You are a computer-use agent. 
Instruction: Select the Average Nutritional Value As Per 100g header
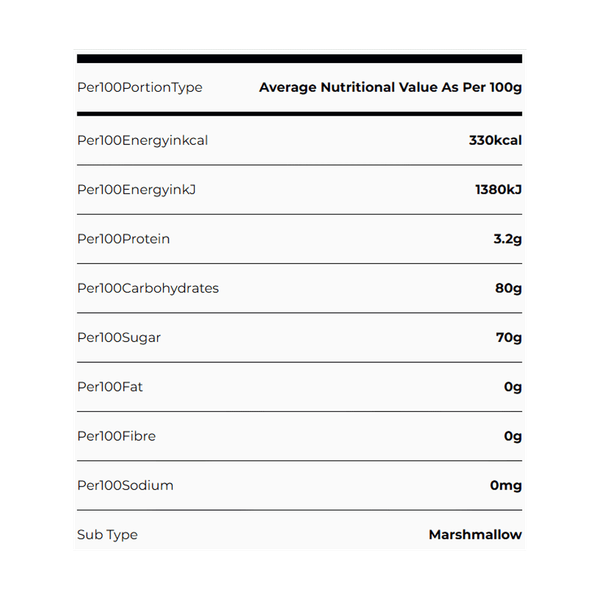point(390,88)
